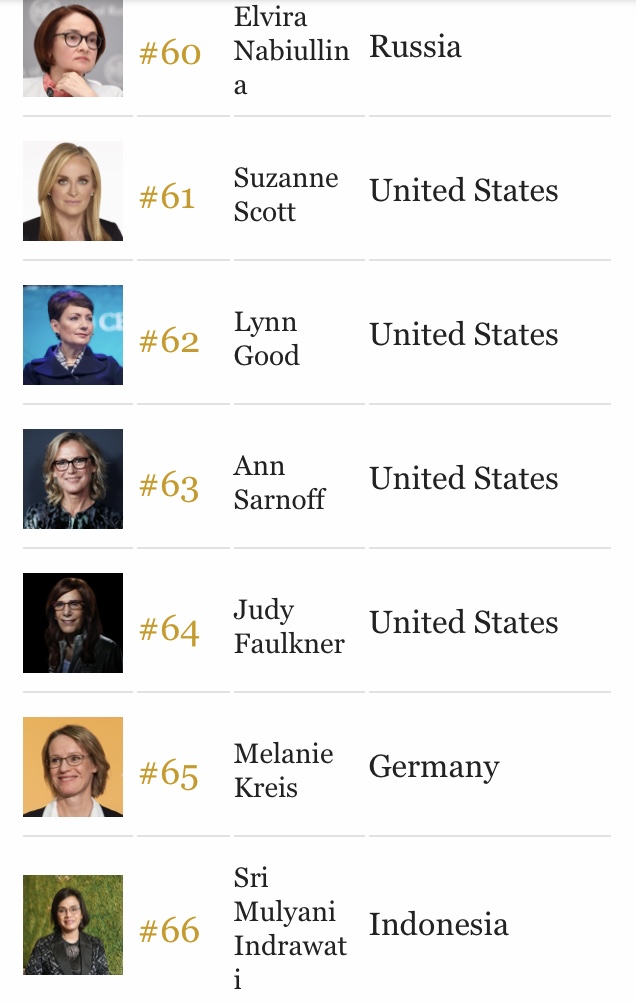
Task: Open Ann Sarnoff's profile photo
Action: coord(73,479)
